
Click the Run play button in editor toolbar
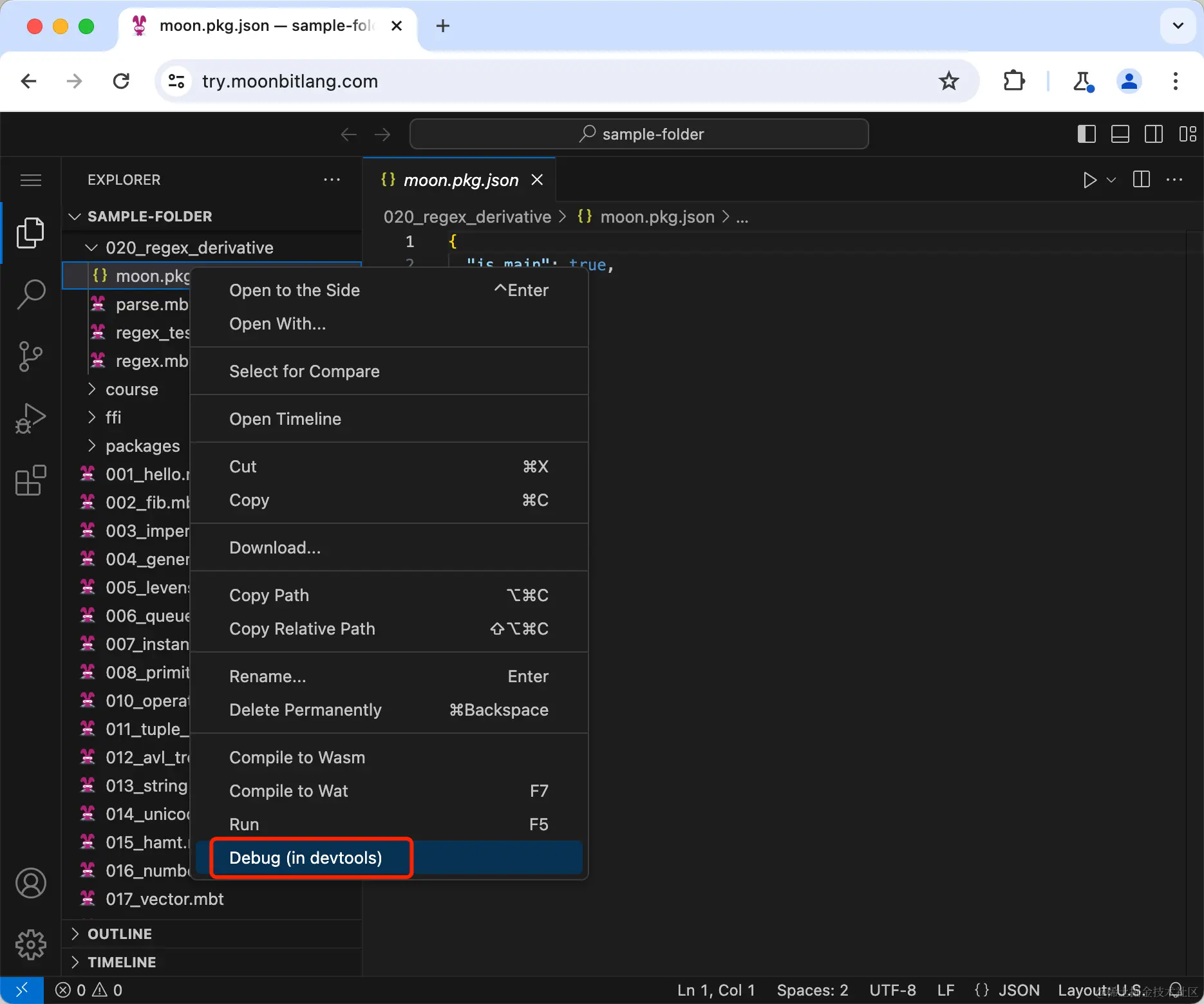point(1089,180)
